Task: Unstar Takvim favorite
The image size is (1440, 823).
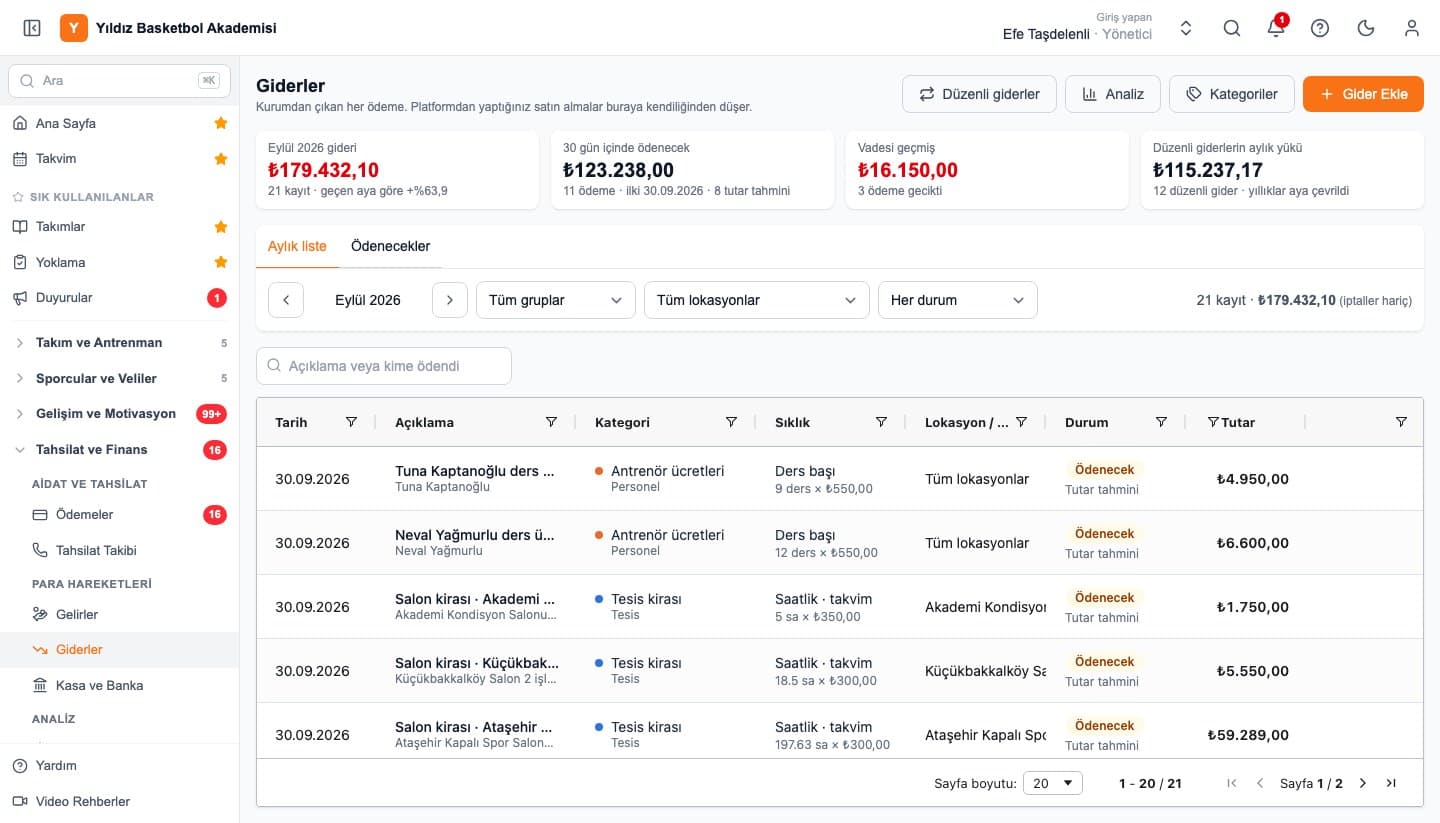Action: (x=221, y=159)
